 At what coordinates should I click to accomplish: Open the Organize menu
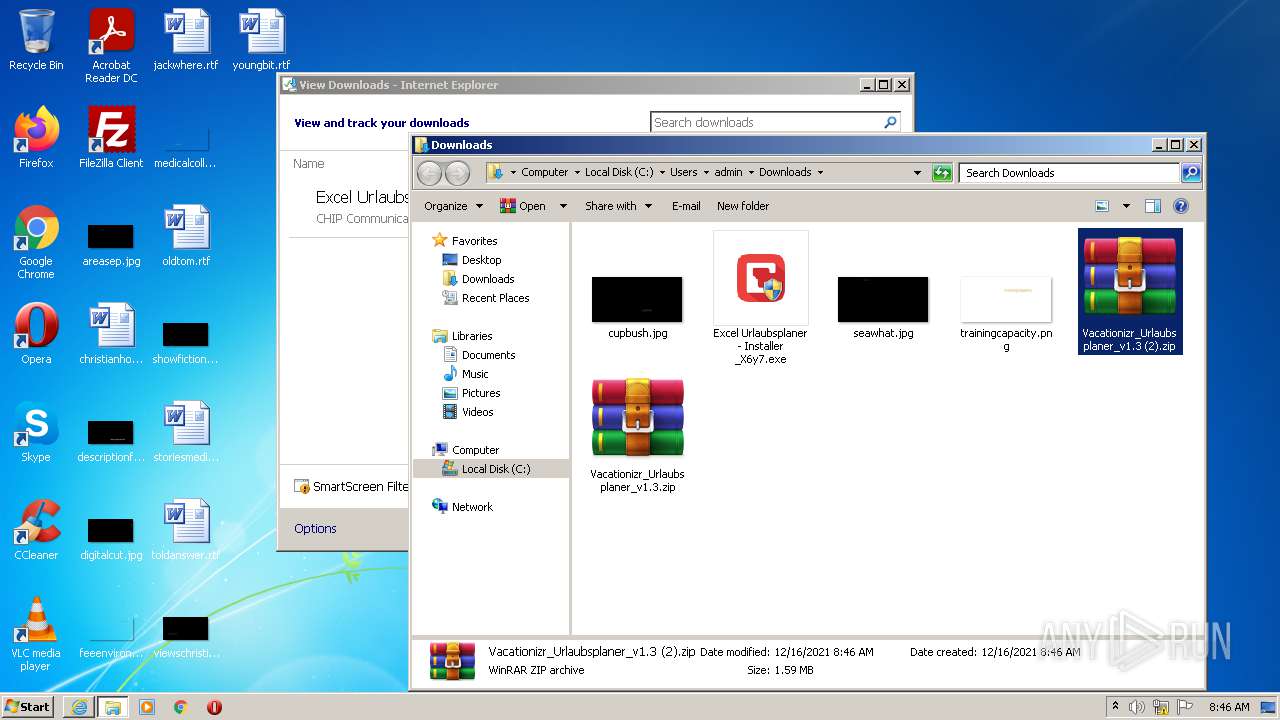[453, 206]
